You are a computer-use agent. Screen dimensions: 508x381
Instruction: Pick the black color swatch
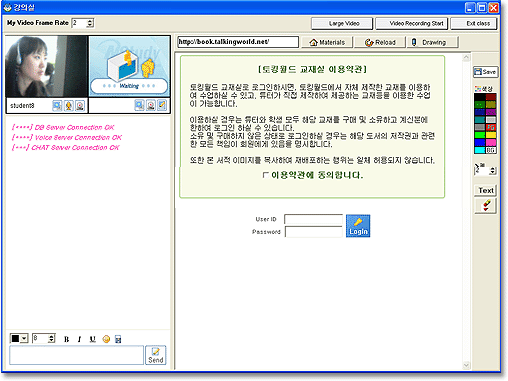[480, 97]
